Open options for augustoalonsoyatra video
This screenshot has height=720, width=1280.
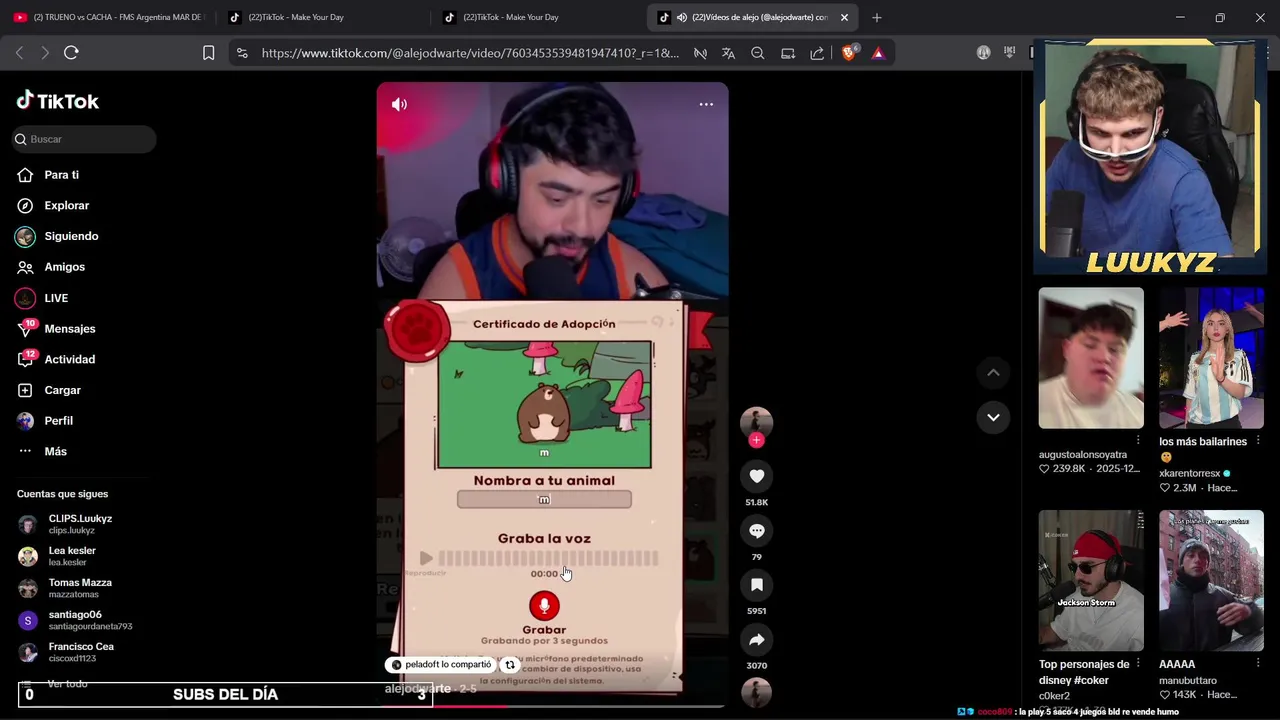pyautogui.click(x=1138, y=441)
